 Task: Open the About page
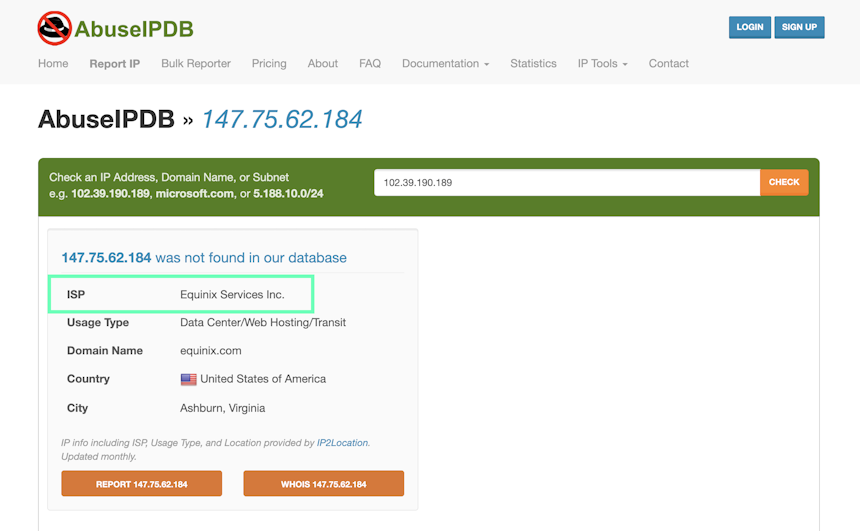(x=322, y=64)
